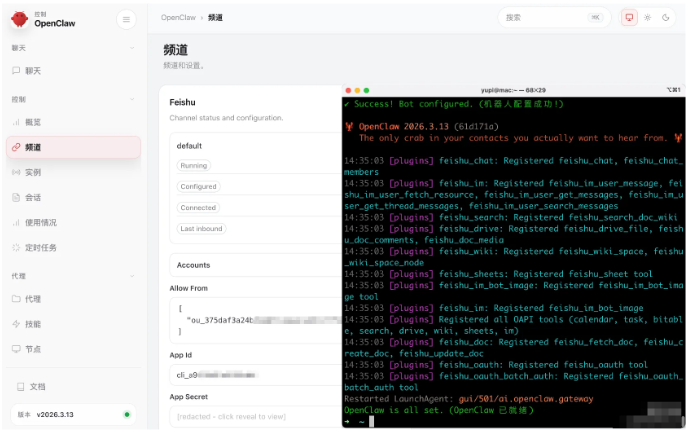Collapse the 代理 sidebar section
Image resolution: width=689 pixels, height=434 pixels.
click(132, 276)
